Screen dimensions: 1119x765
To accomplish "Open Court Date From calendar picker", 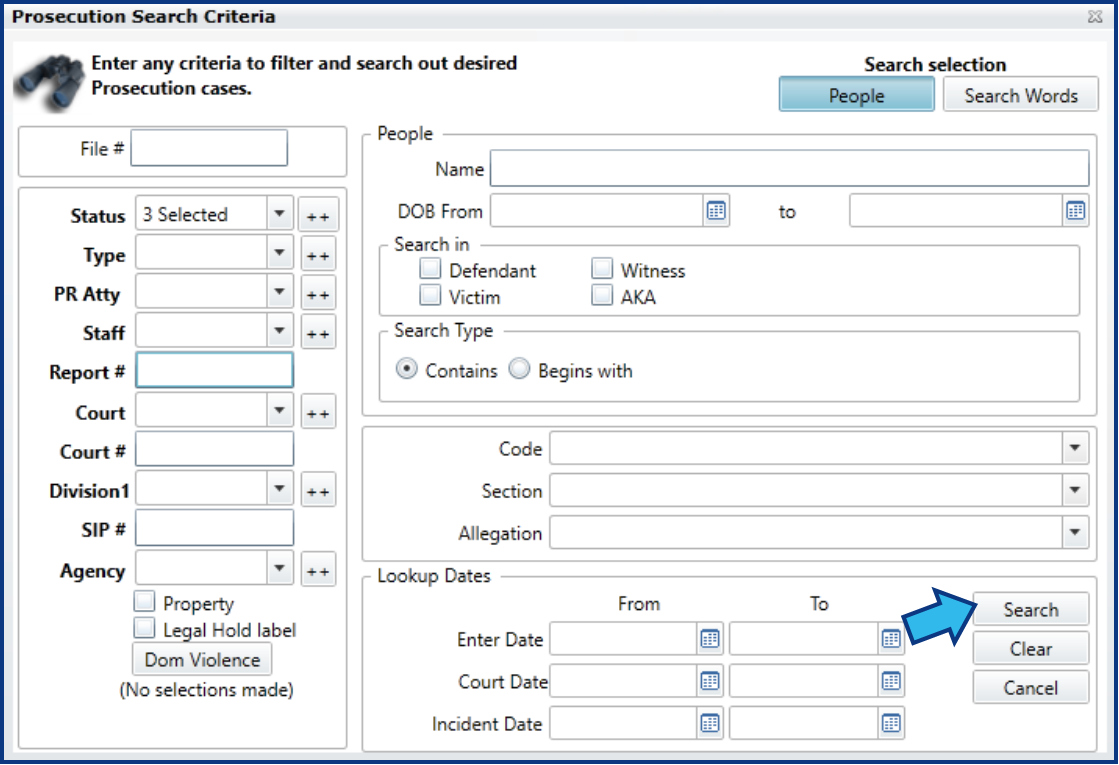I will (710, 681).
